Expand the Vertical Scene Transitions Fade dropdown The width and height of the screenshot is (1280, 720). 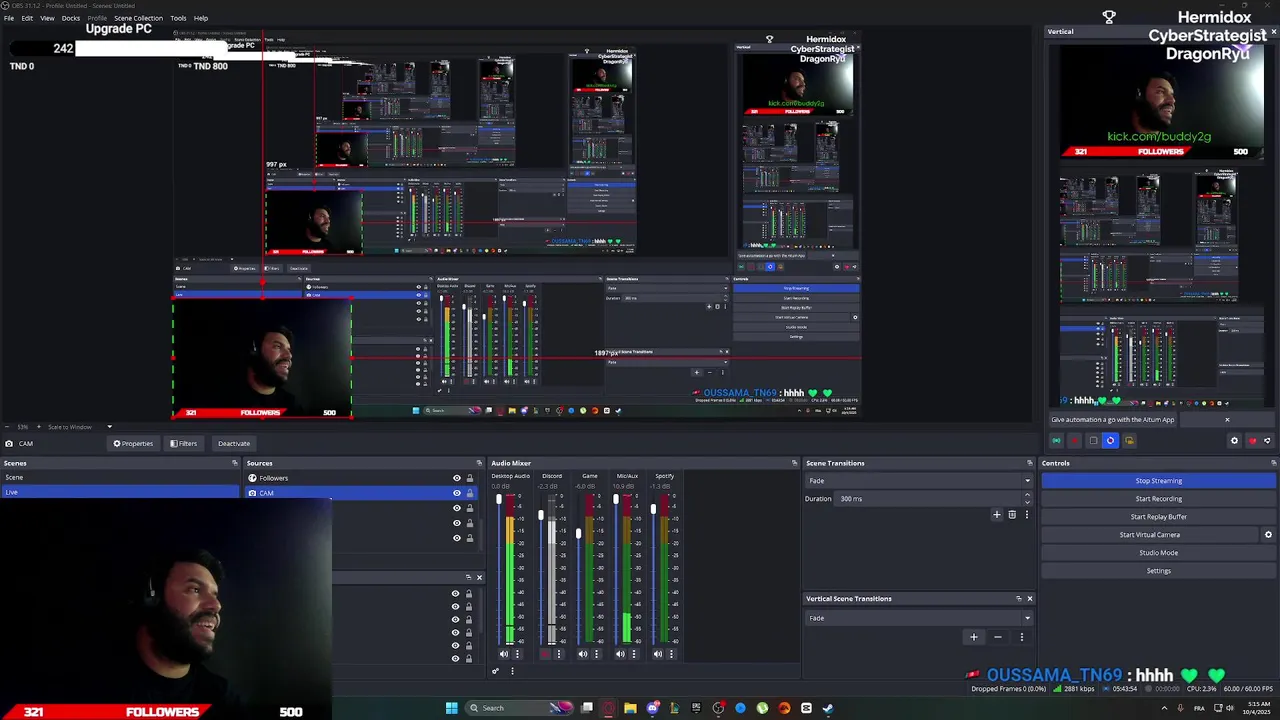click(1027, 618)
